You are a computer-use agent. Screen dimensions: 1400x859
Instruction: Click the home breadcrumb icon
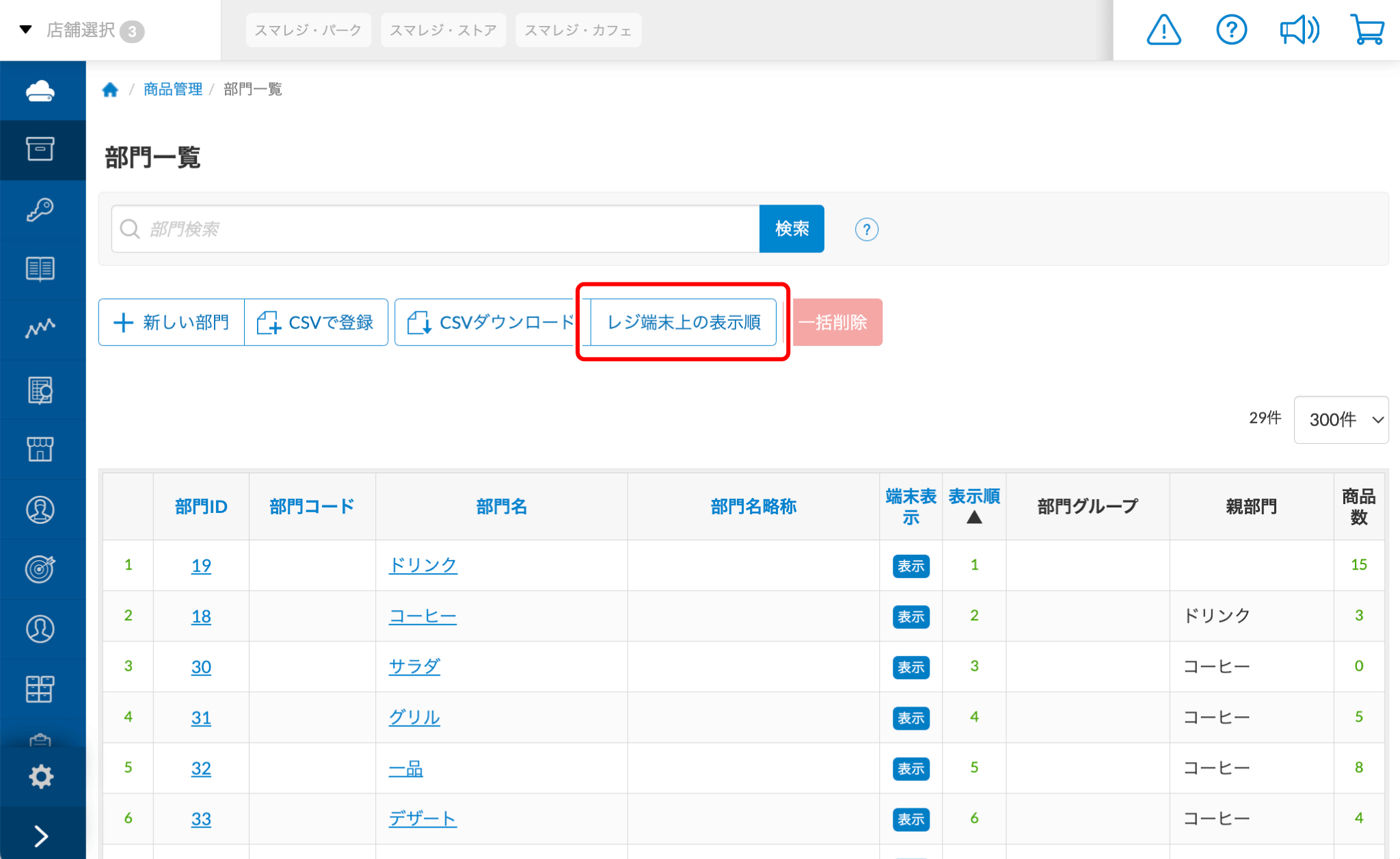coord(110,90)
